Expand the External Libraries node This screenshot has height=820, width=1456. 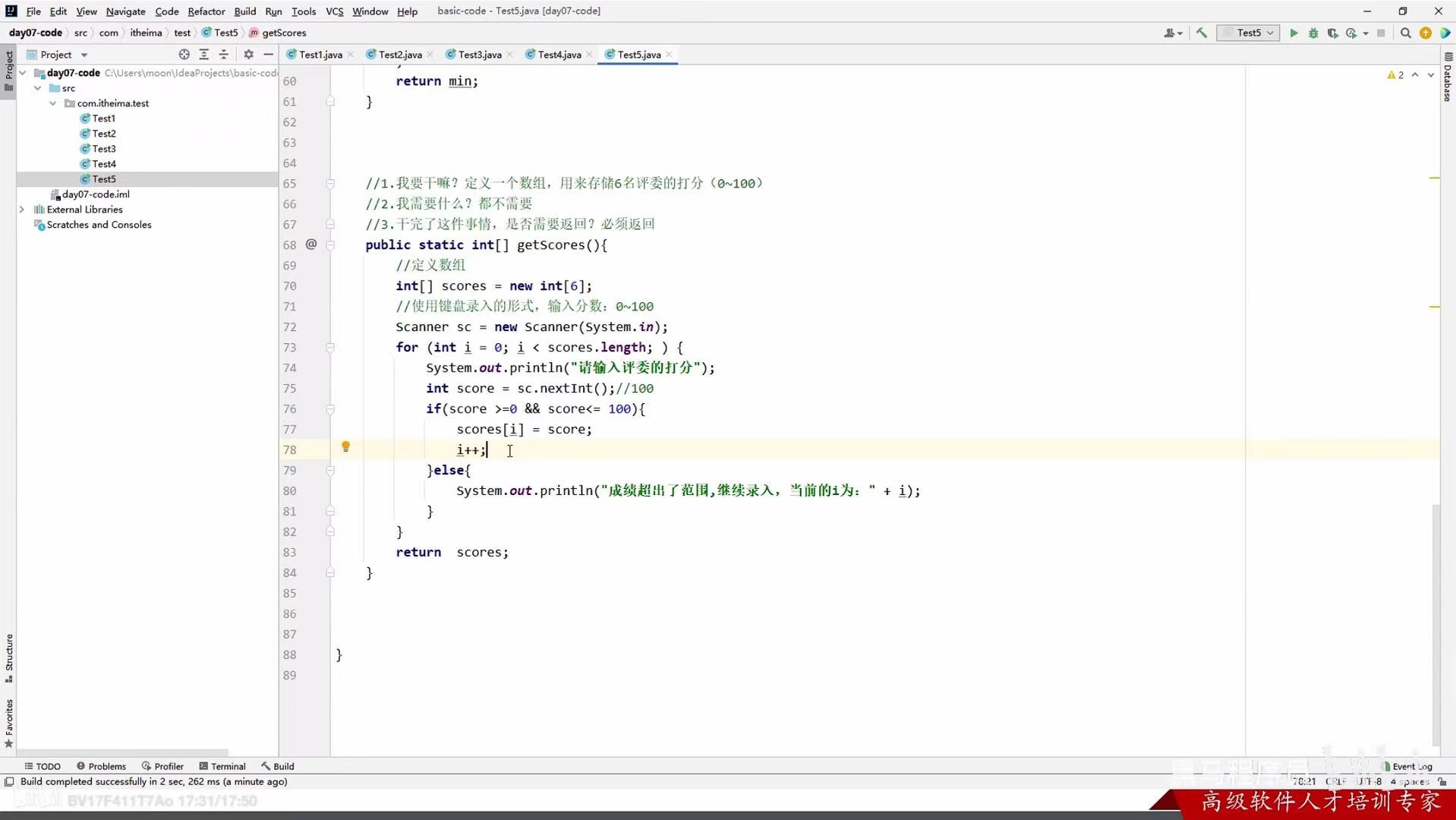pyautogui.click(x=21, y=209)
